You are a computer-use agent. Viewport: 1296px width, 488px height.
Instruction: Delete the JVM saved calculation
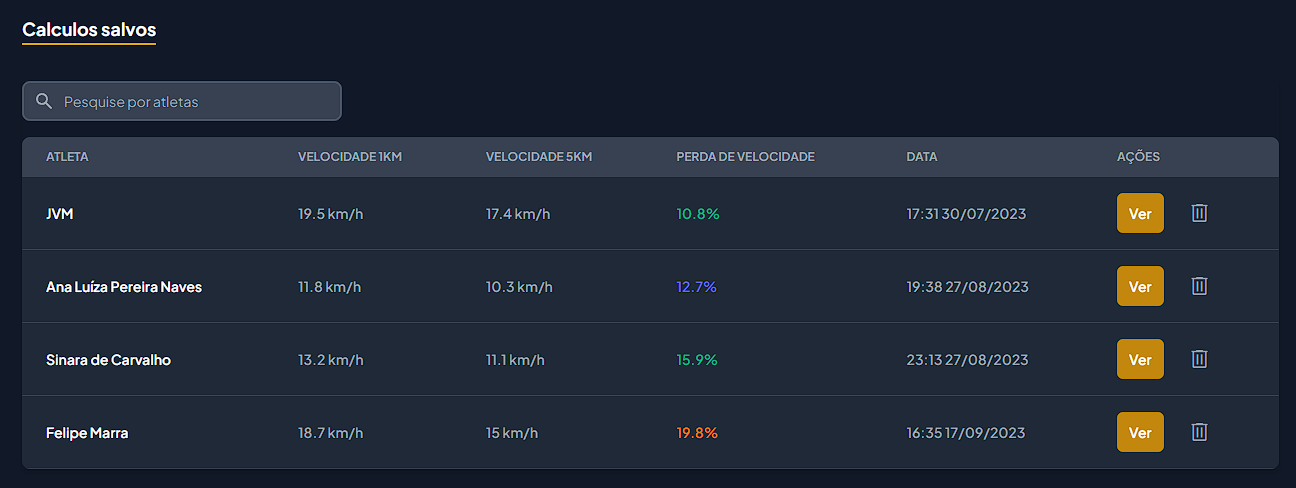(1199, 213)
